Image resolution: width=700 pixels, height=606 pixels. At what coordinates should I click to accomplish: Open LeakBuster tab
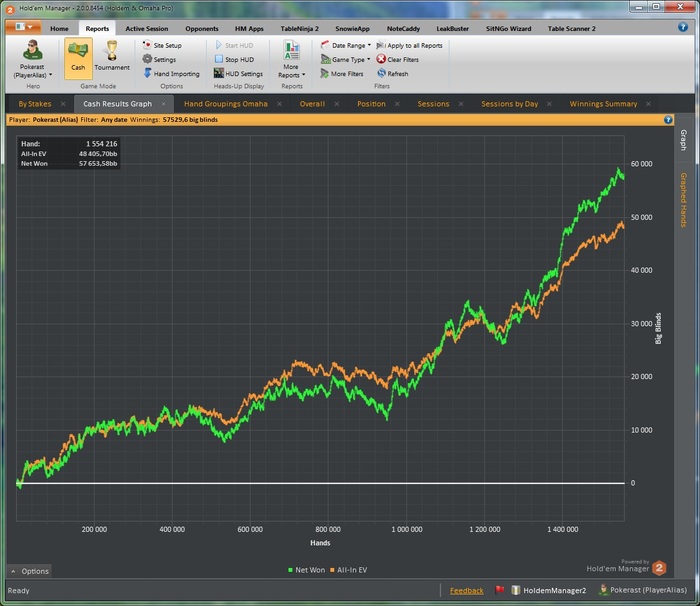click(452, 29)
